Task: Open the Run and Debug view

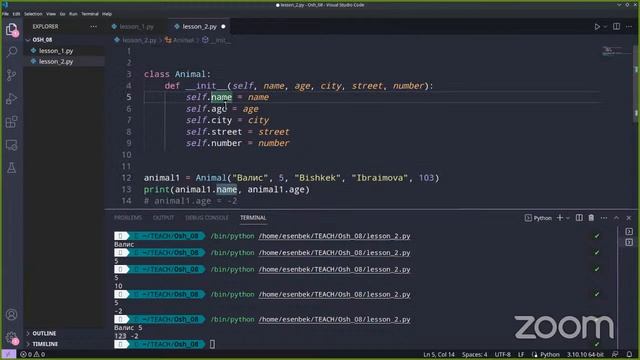Action: (11, 98)
